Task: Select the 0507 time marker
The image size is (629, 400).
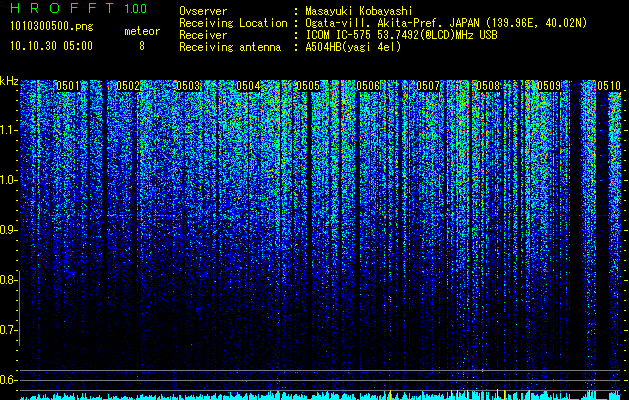Action: tap(428, 86)
